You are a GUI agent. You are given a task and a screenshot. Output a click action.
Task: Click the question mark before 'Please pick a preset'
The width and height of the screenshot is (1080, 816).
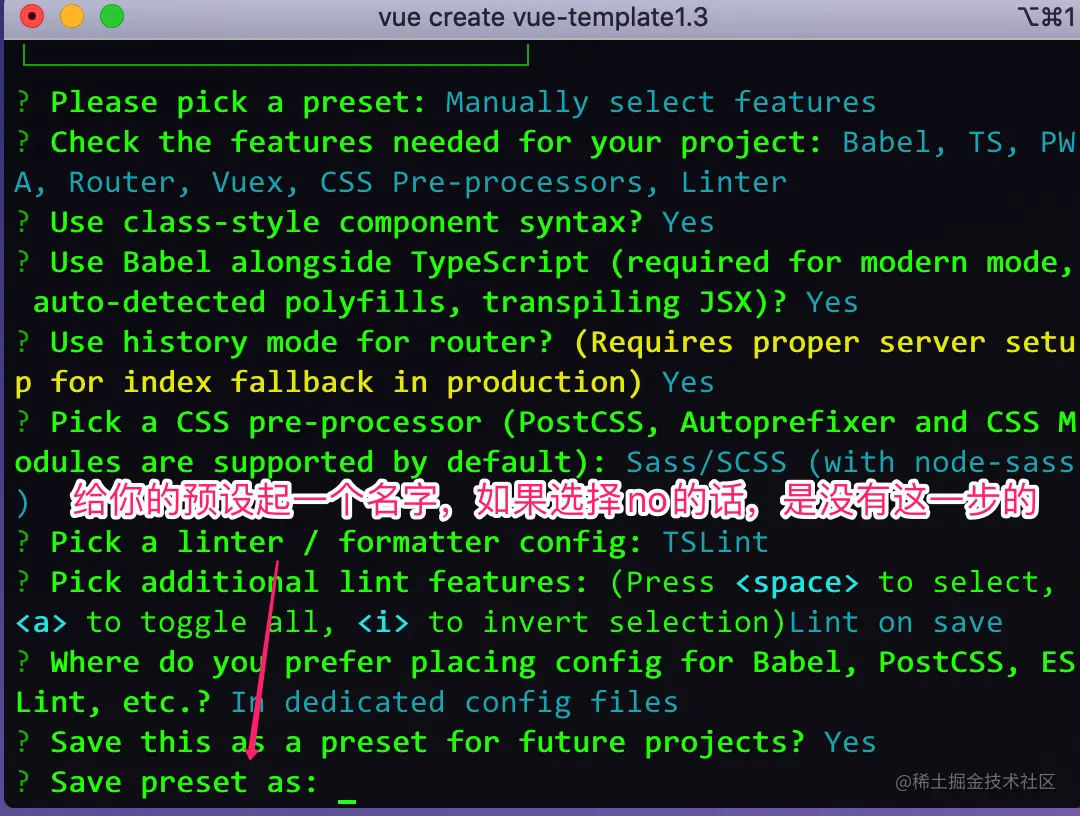tap(23, 103)
